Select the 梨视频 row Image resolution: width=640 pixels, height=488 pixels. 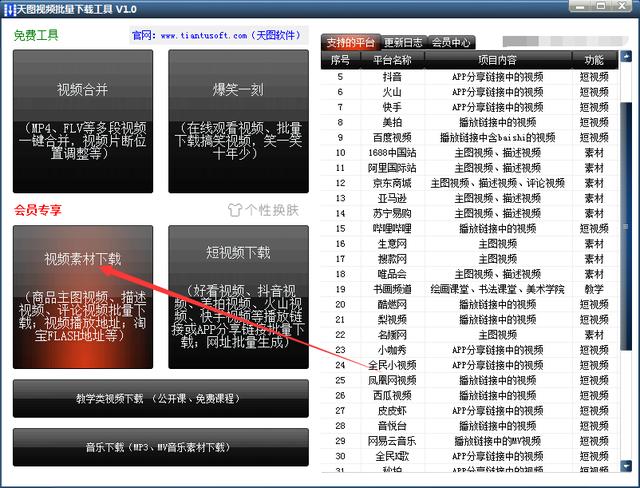coord(470,319)
